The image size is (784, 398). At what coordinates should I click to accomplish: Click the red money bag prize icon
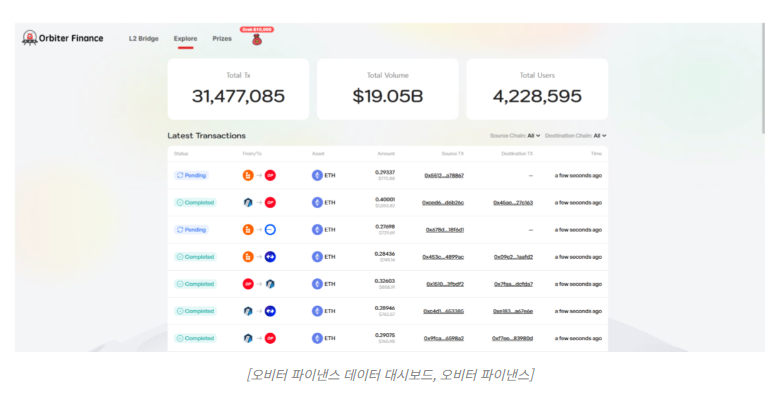257,40
